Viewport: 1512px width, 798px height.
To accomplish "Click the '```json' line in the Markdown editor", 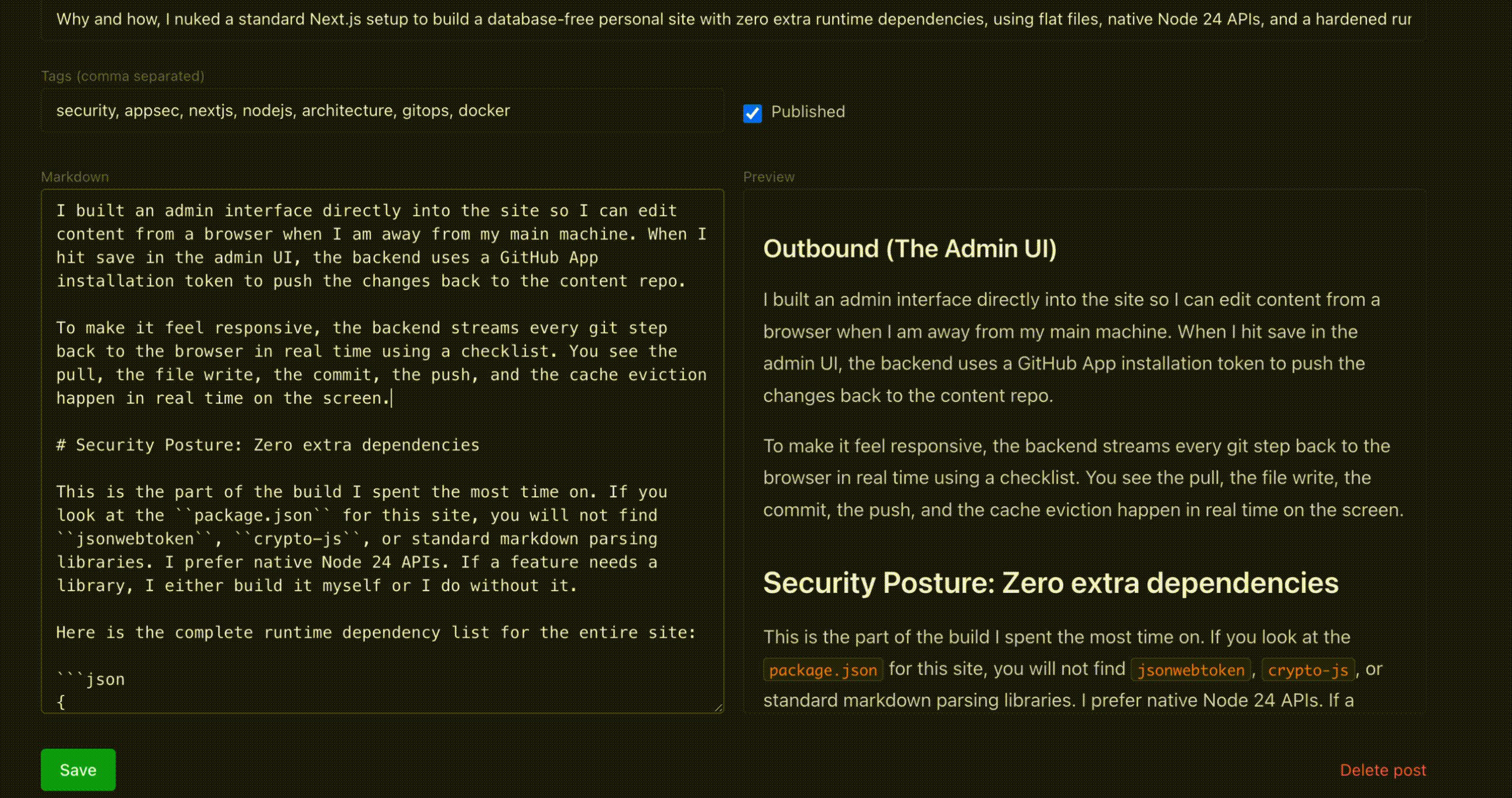I will pyautogui.click(x=90, y=680).
